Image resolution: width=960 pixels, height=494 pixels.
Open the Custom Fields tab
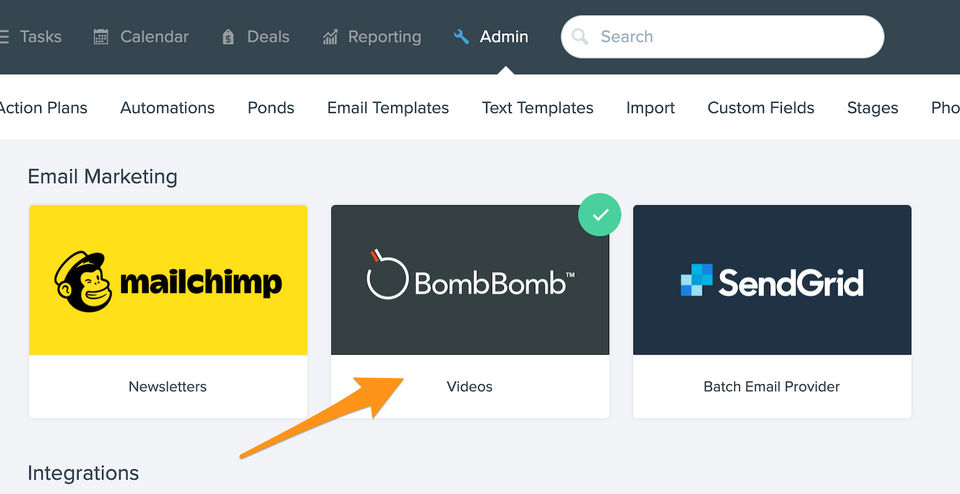(761, 108)
